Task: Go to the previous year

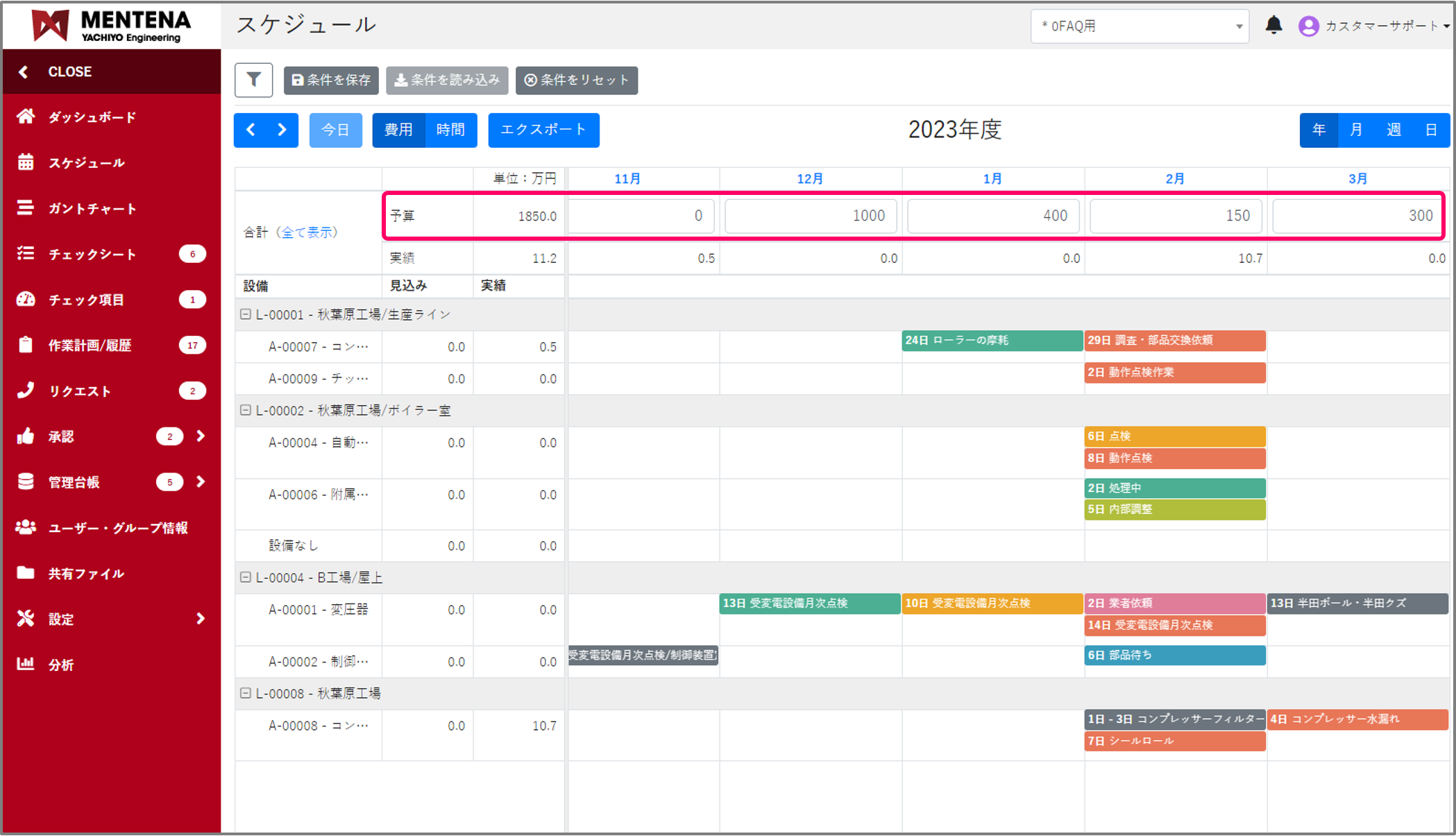Action: click(251, 130)
